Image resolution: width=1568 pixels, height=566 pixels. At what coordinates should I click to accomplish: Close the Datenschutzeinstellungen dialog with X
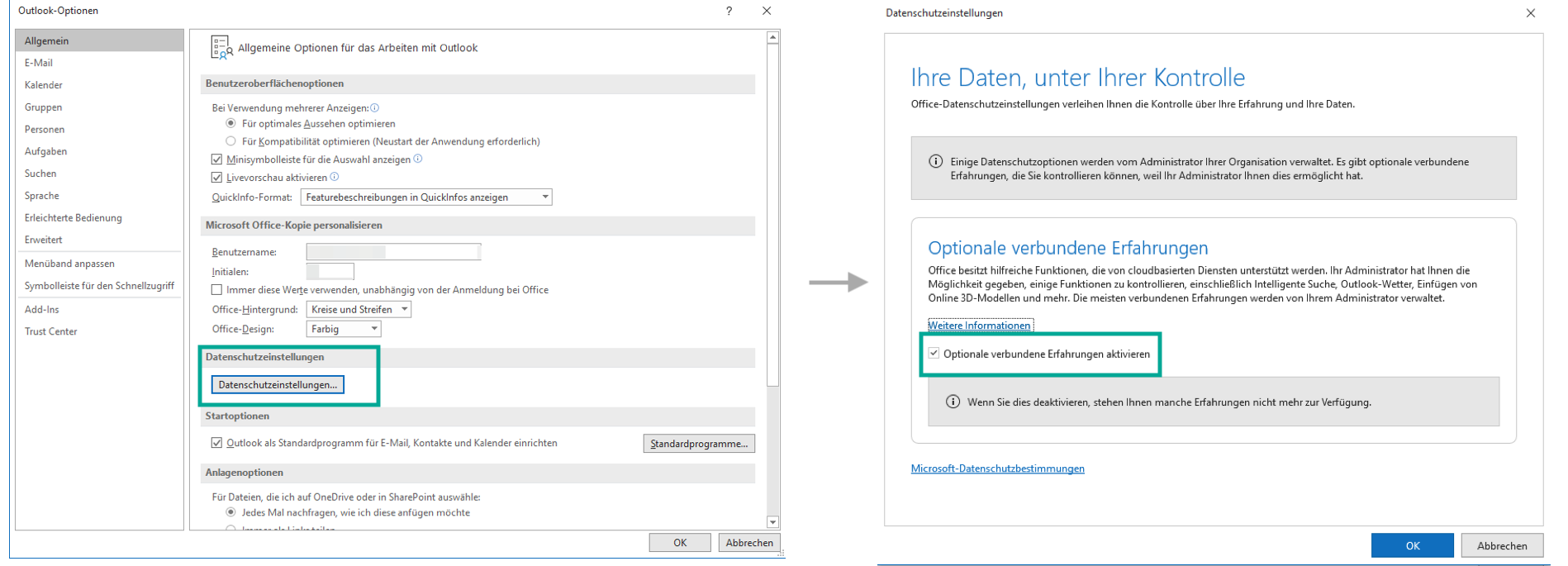(1530, 13)
